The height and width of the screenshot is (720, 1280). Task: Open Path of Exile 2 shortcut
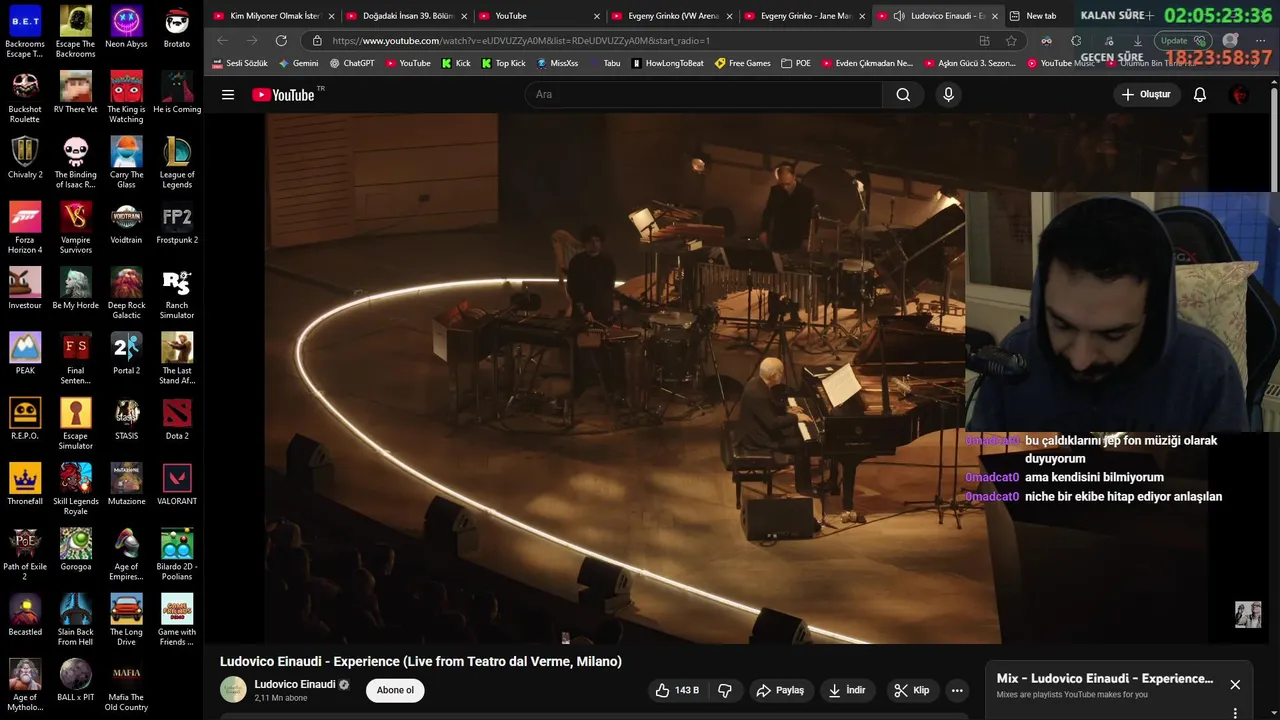(25, 555)
